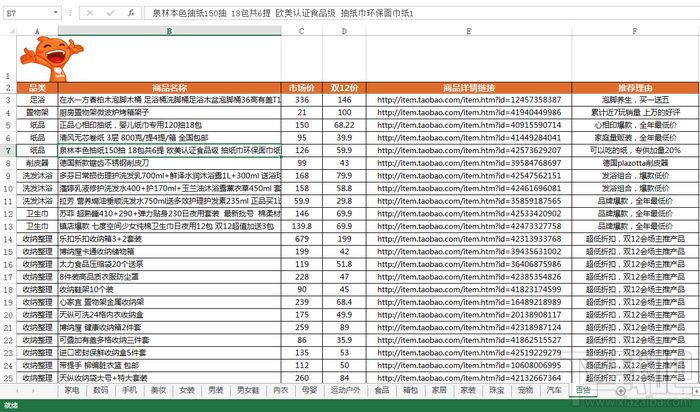Click the 双12价 header cell
The height and width of the screenshot is (412, 700).
[x=344, y=87]
